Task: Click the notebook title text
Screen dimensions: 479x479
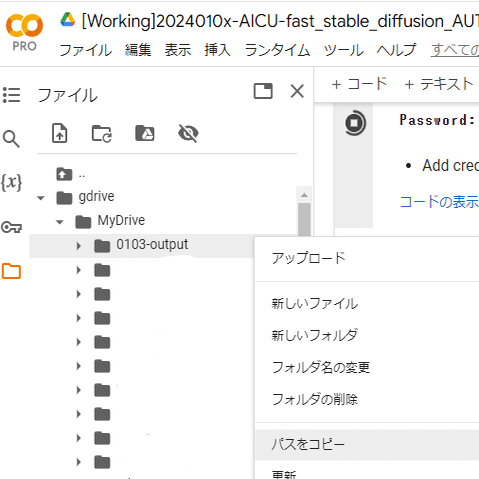Action: pos(280,21)
